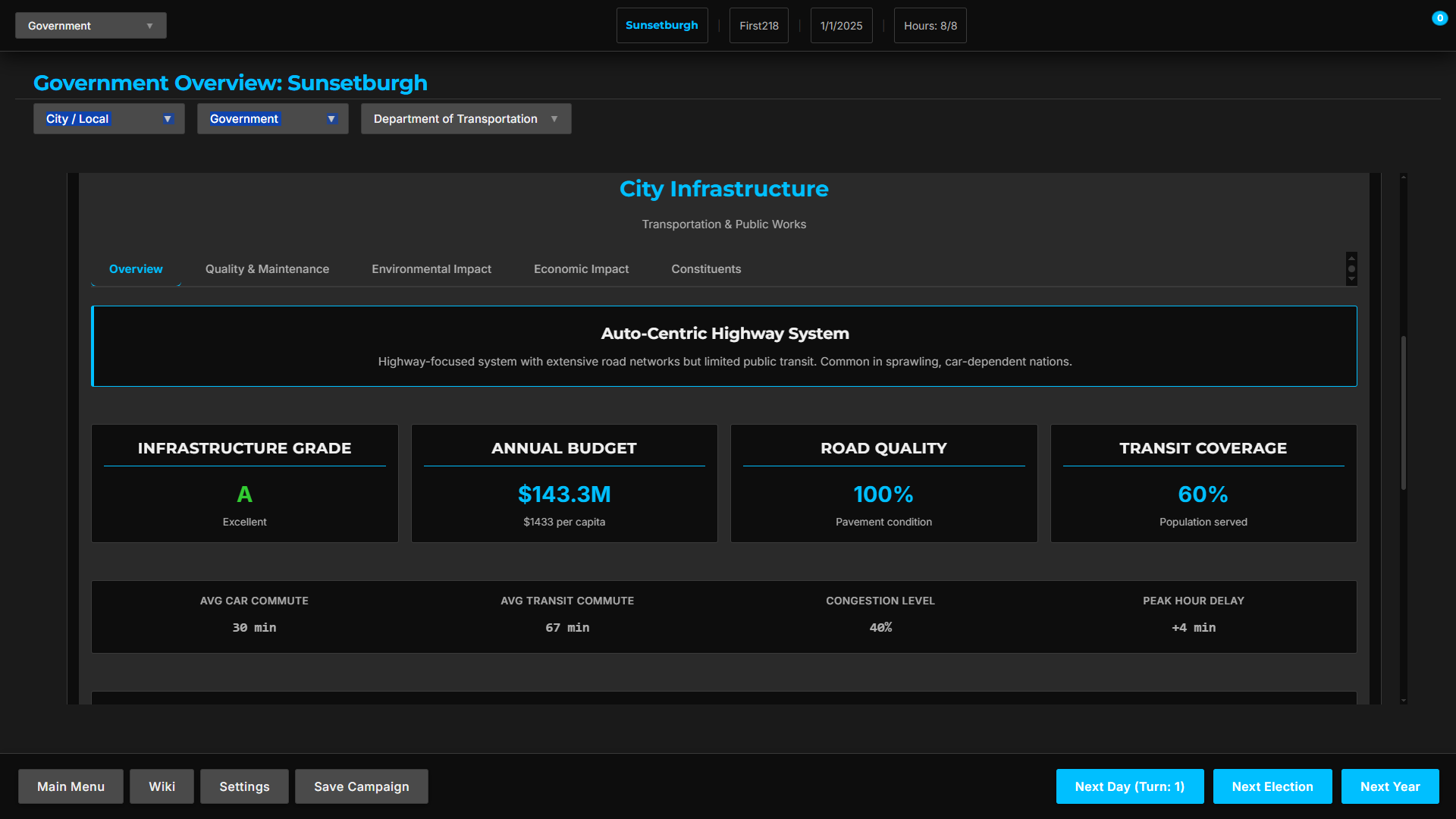Click the Save Campaign button
The width and height of the screenshot is (1456, 819).
click(361, 786)
